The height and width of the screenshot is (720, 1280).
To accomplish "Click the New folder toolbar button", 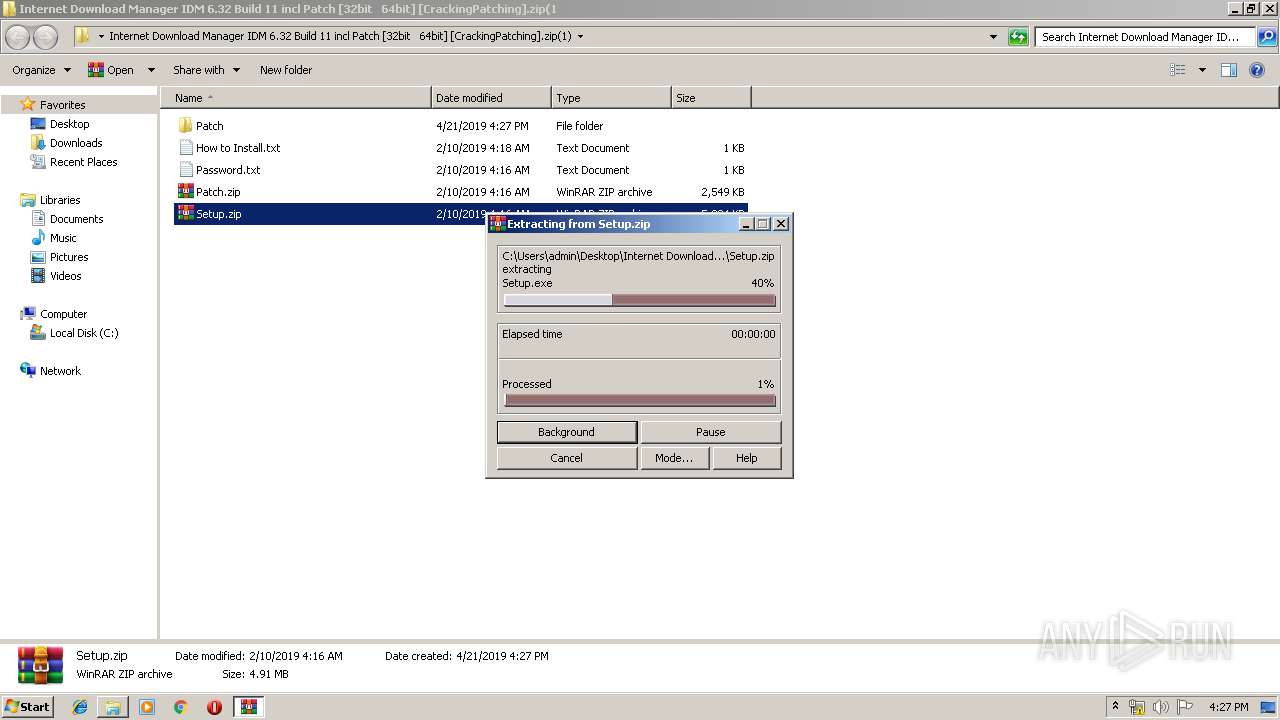I will pos(286,70).
